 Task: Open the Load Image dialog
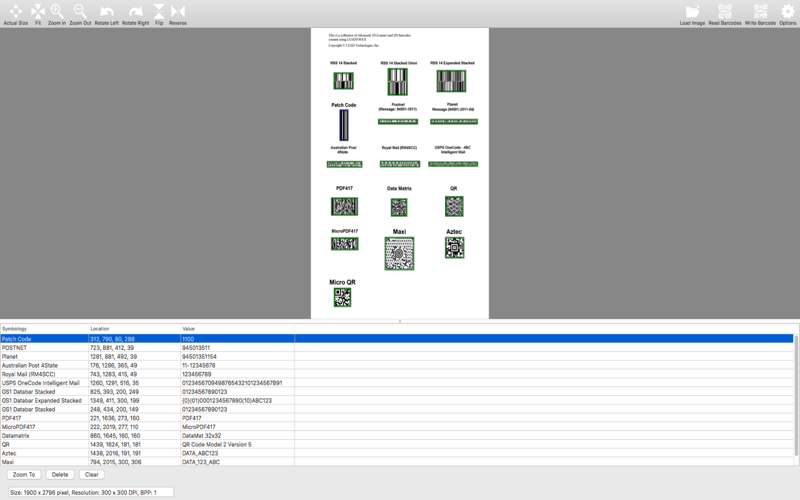click(x=692, y=14)
